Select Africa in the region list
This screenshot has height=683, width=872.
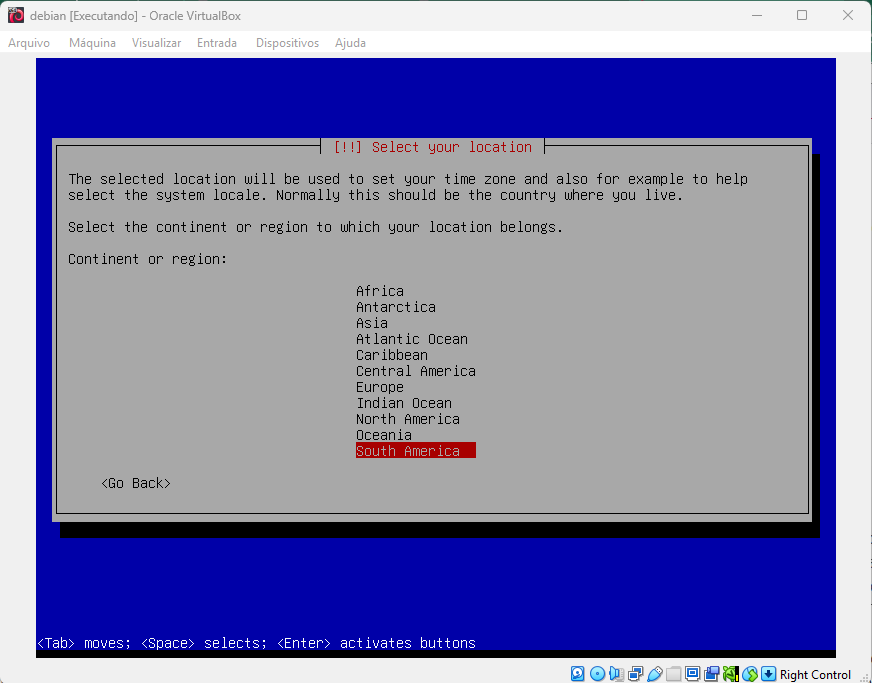pos(380,291)
